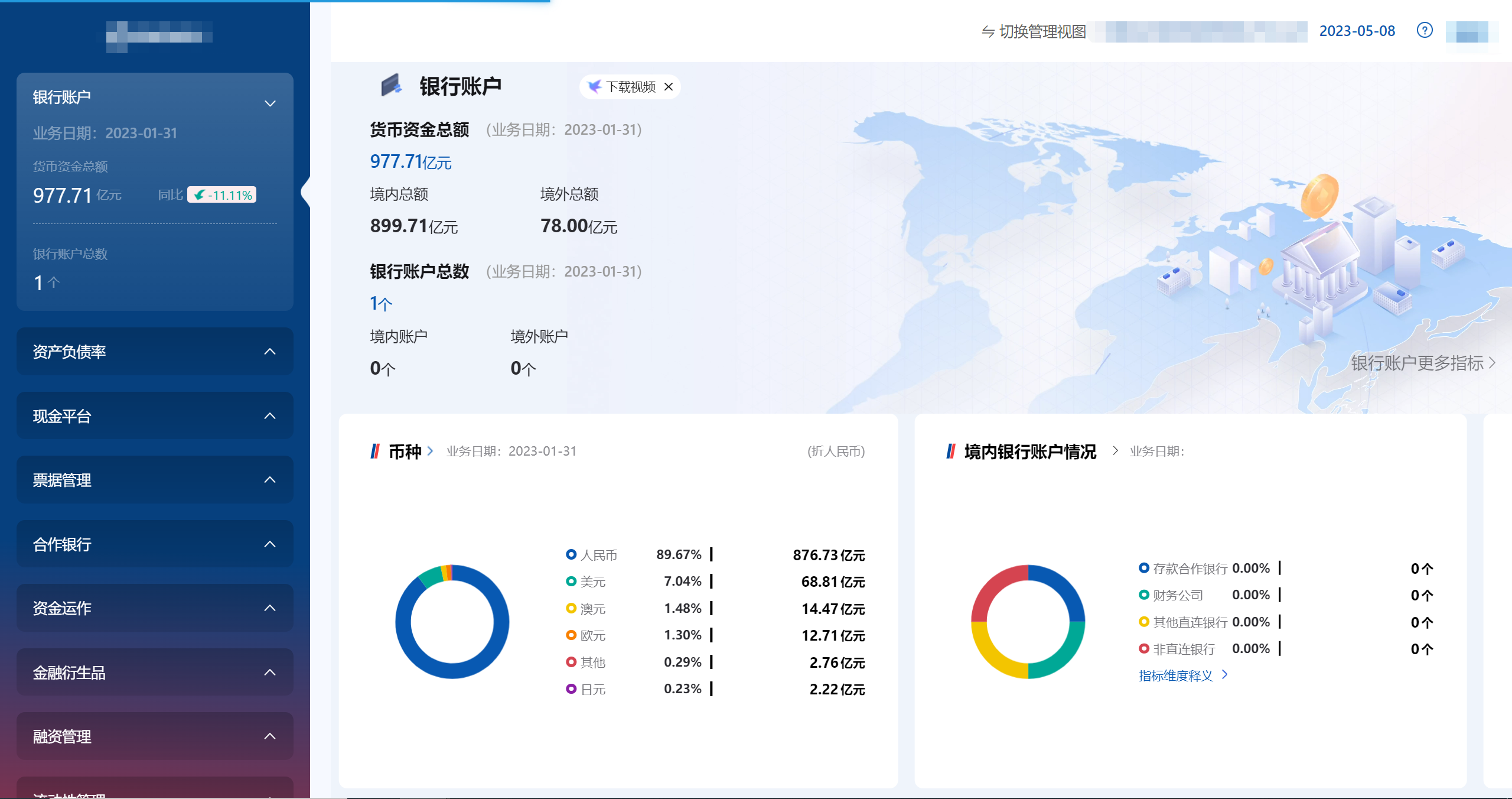Click the 银行账户 header wallet icon
1512x799 pixels.
click(x=391, y=85)
